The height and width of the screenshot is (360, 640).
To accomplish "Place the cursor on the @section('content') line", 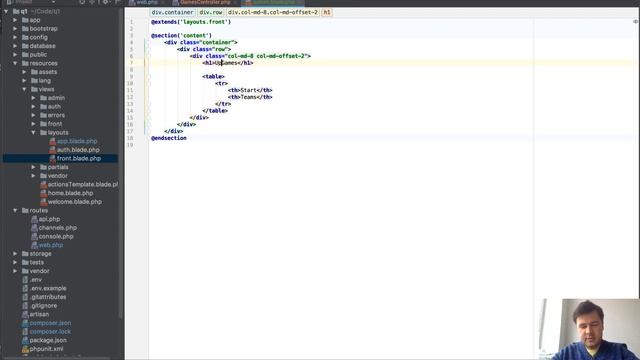I will pos(181,36).
